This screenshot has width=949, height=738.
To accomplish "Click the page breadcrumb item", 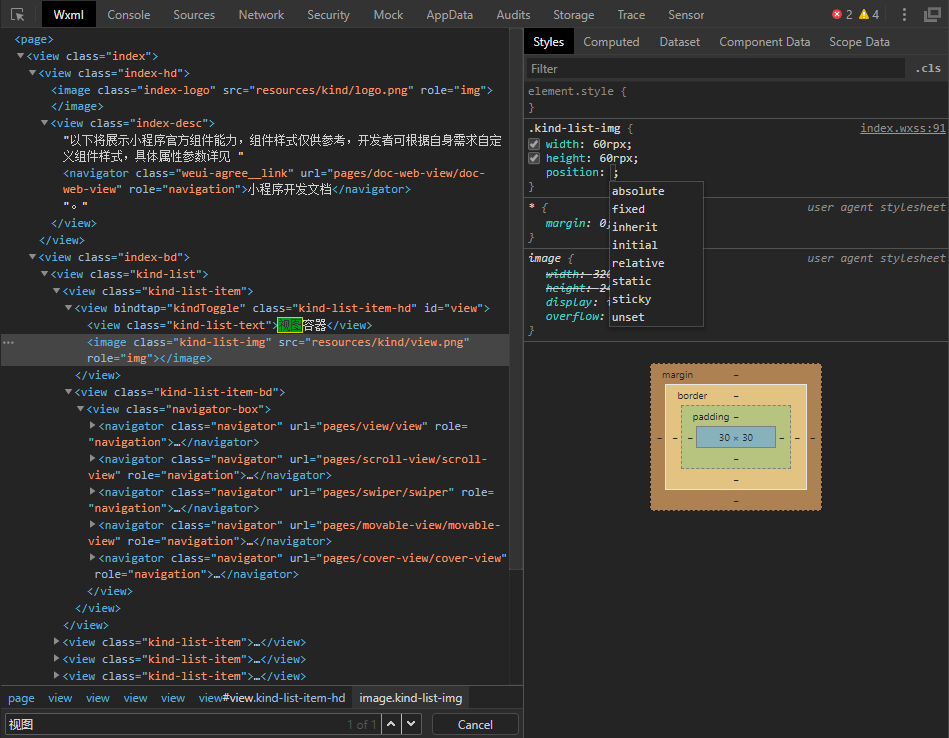I will tap(21, 698).
